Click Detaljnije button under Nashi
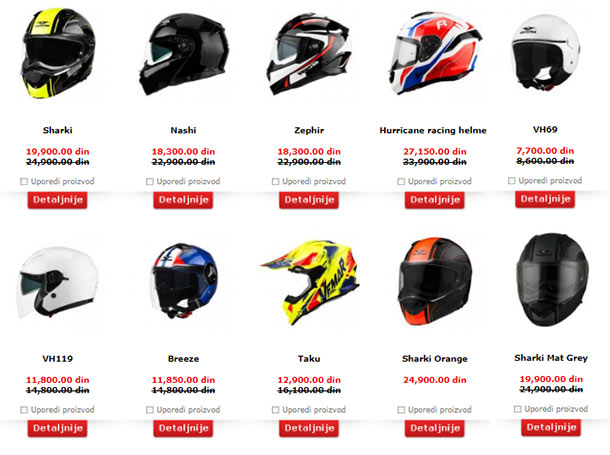 click(183, 200)
